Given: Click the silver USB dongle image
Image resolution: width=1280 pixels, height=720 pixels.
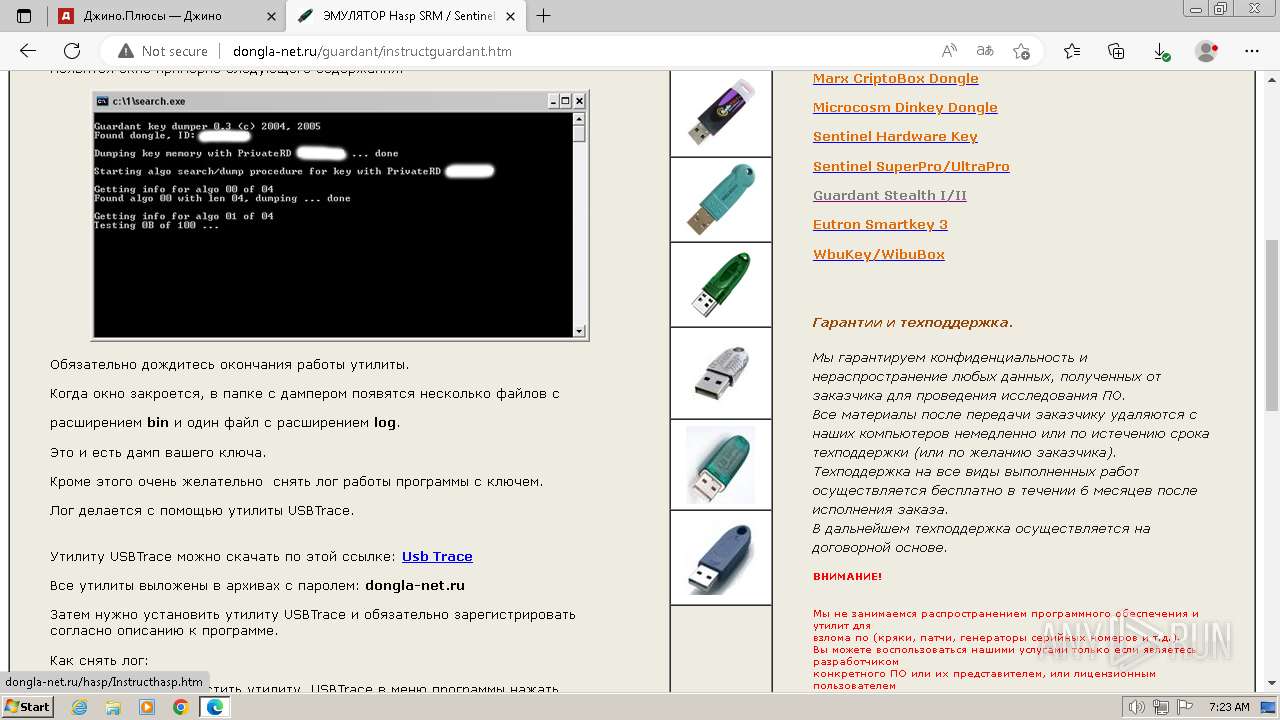Looking at the screenshot, I should coord(721,373).
